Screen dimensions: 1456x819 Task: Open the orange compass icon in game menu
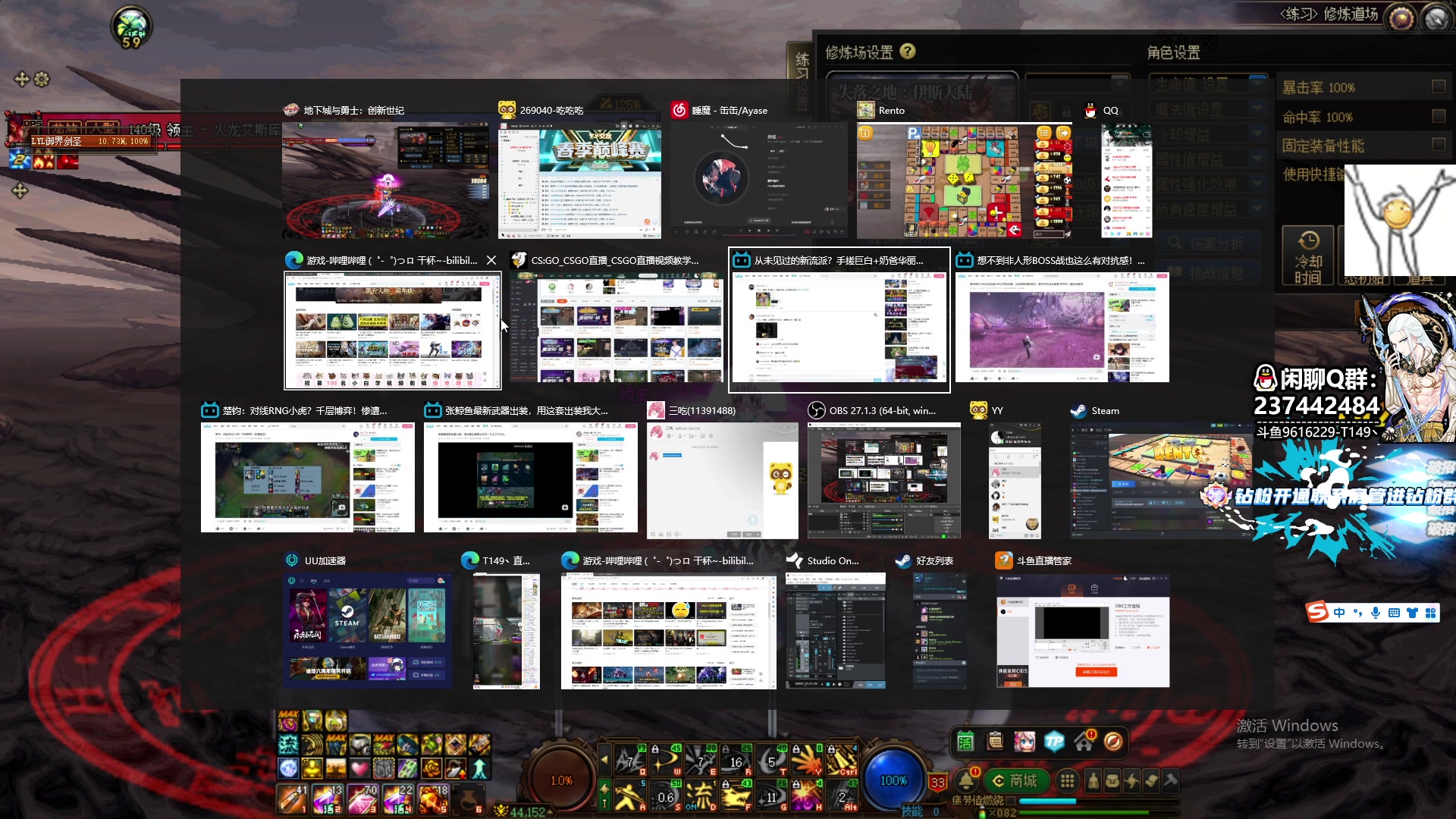1113,741
